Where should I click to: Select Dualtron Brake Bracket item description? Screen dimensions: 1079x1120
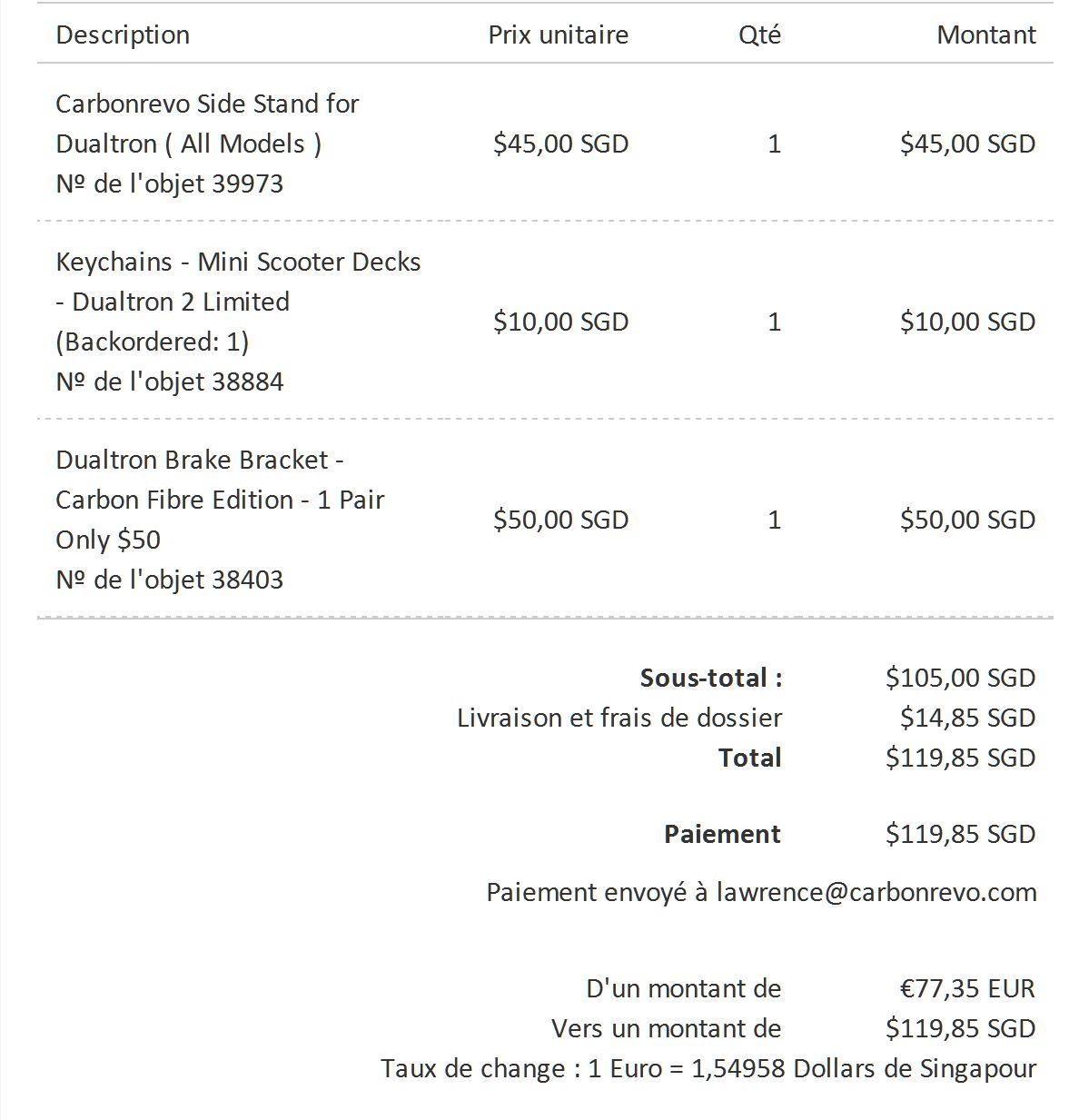click(x=220, y=500)
